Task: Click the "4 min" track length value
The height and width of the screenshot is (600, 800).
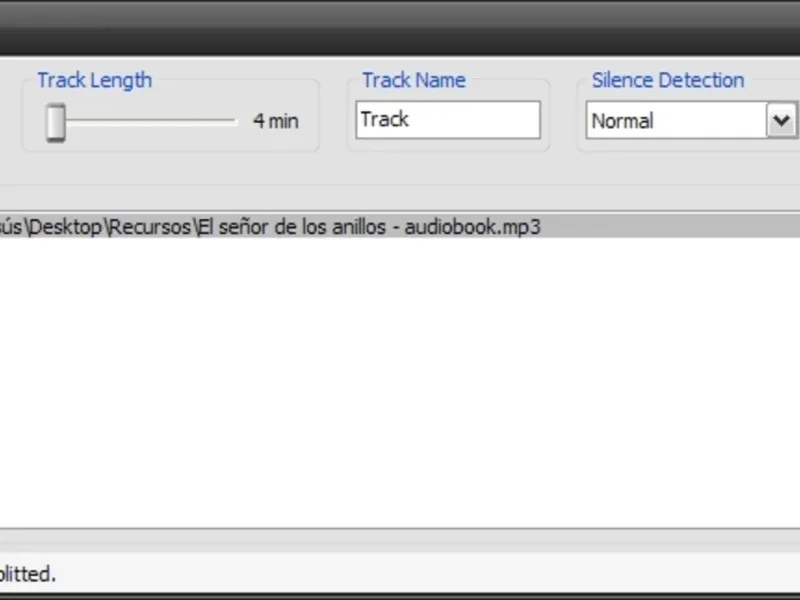Action: [x=276, y=121]
